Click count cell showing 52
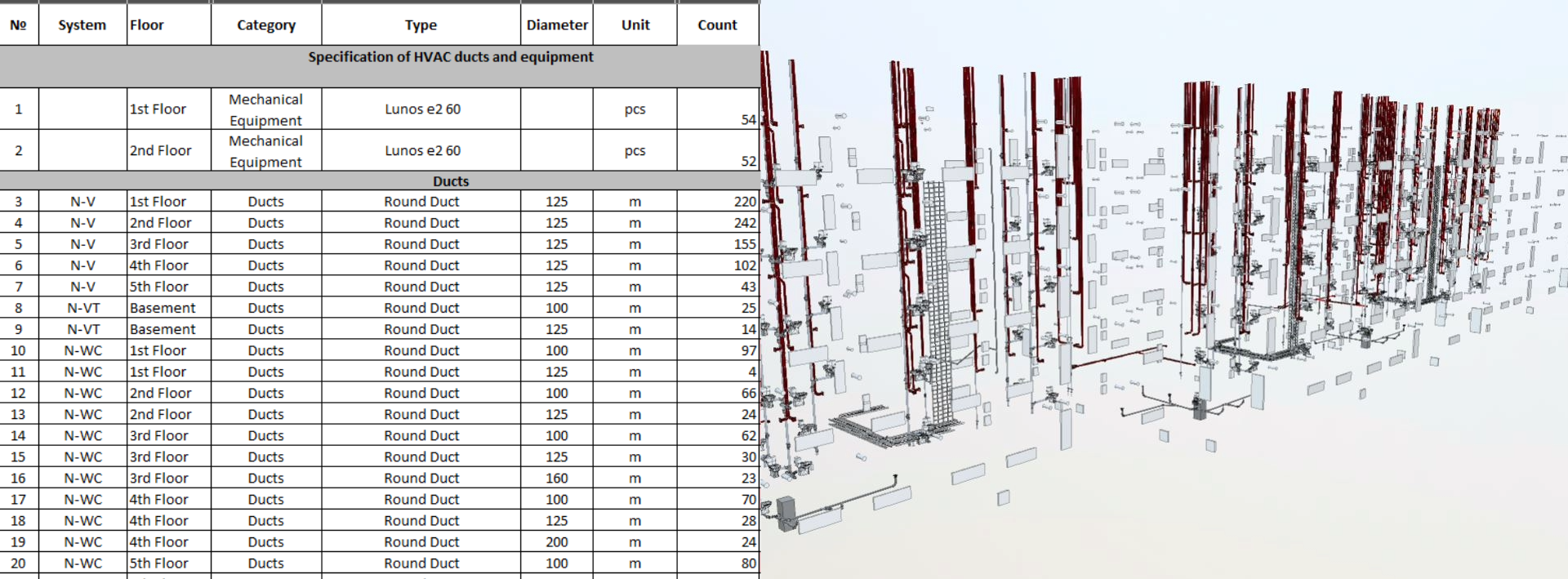Screen dimensions: 1568x579 [x=718, y=150]
